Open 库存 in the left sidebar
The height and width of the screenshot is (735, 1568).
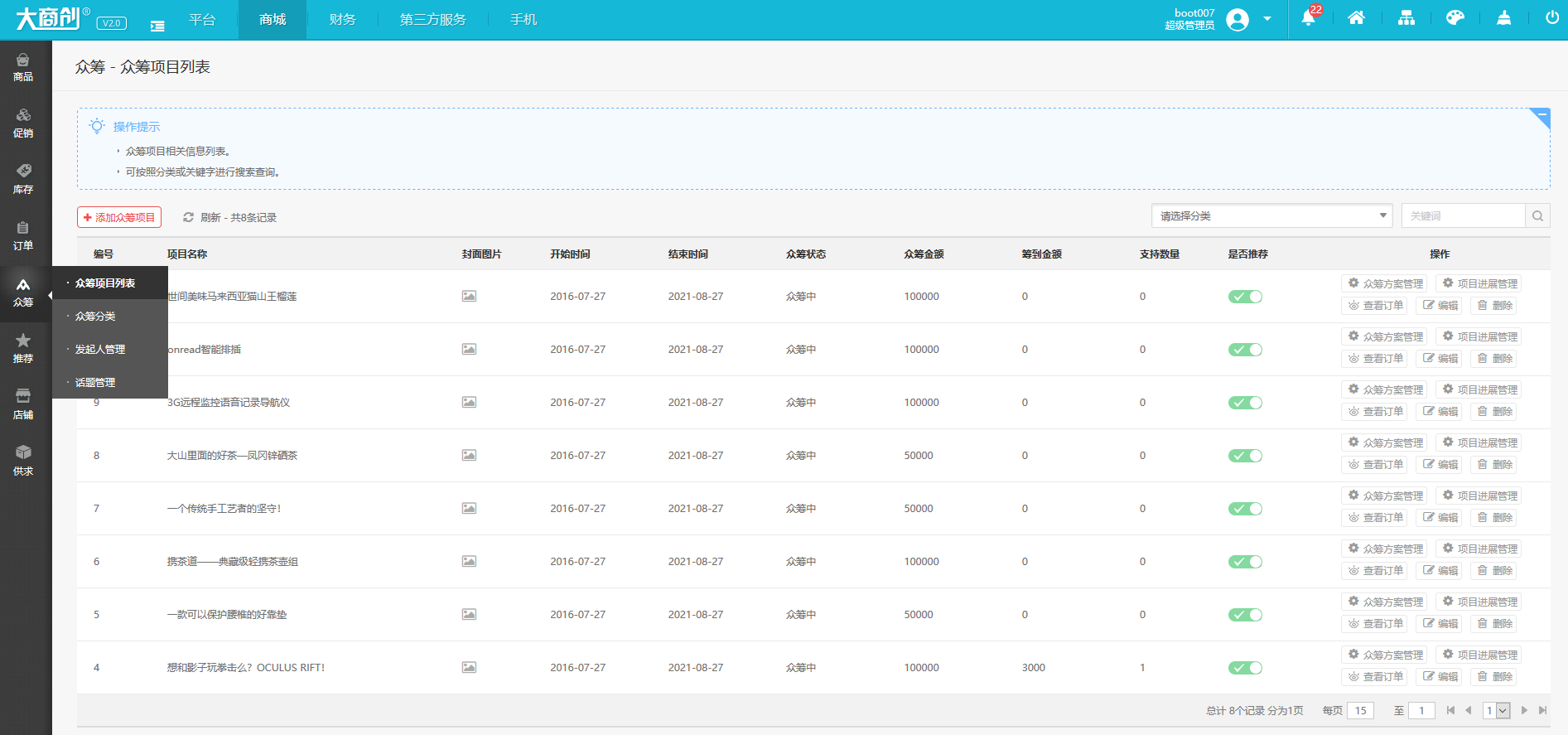[x=23, y=178]
